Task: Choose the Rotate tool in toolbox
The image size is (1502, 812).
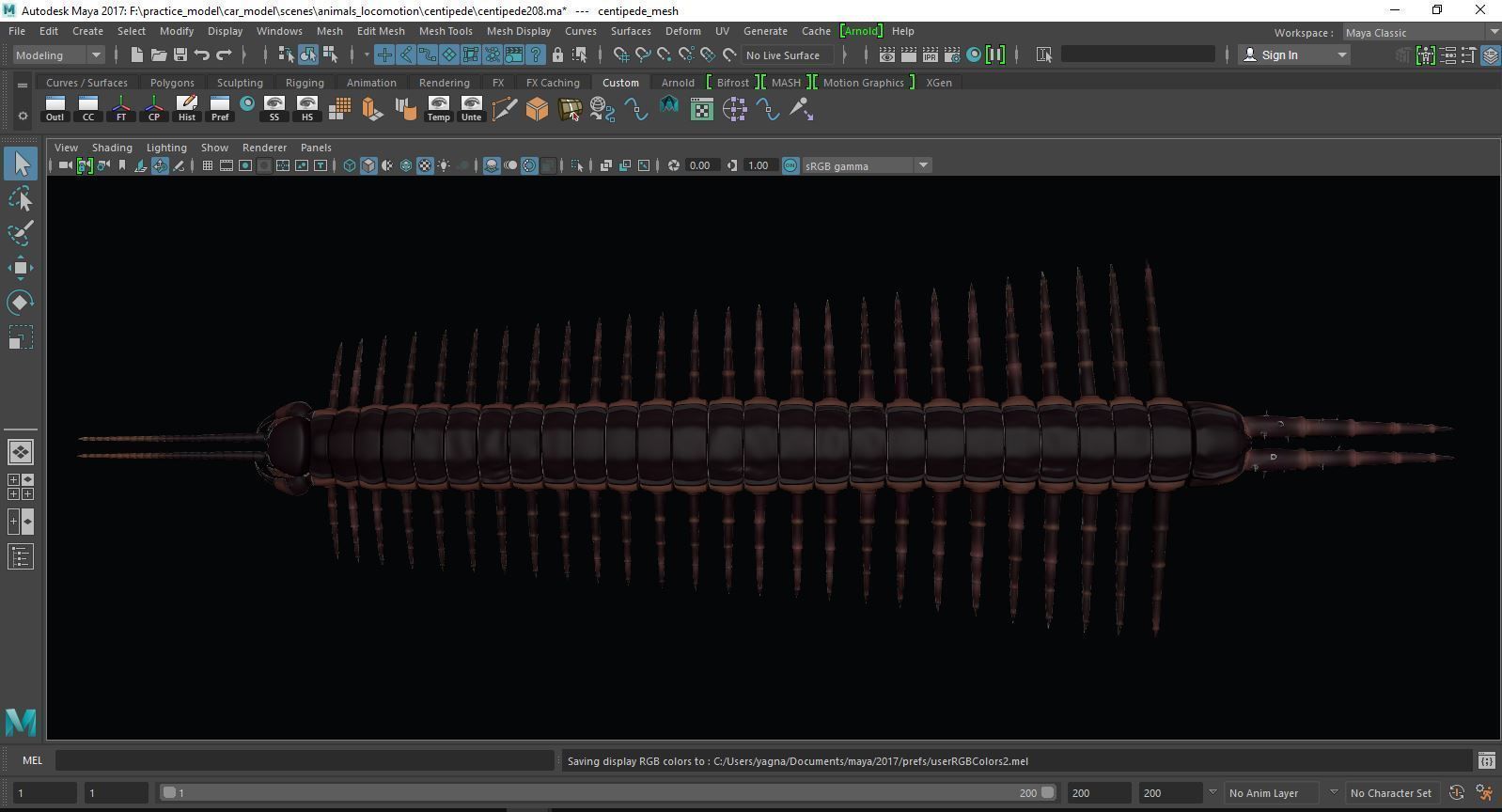Action: point(21,302)
